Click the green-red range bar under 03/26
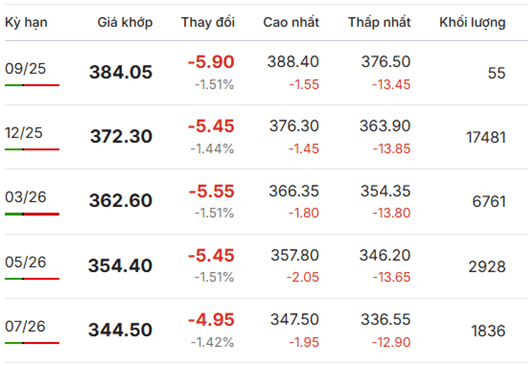The height and width of the screenshot is (366, 528). coord(32,214)
